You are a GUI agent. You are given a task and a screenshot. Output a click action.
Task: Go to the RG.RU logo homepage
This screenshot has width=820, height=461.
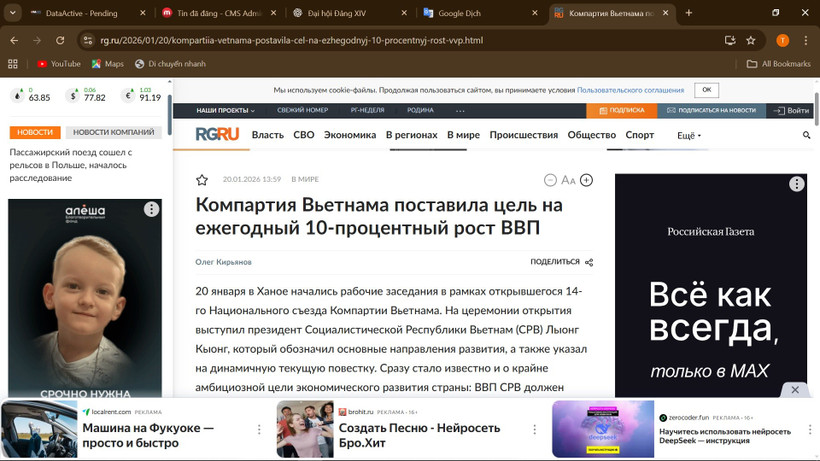pos(217,134)
